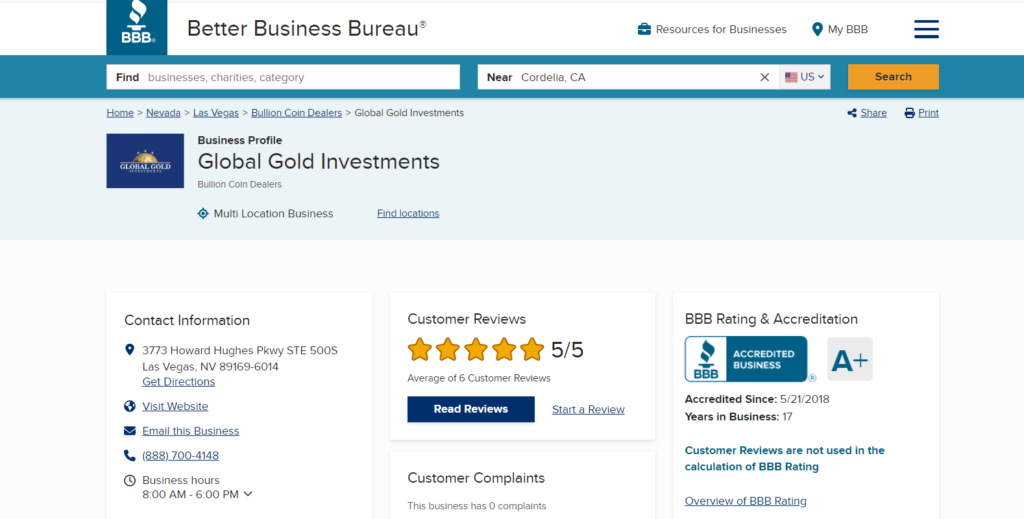Click the Read Reviews button
1024x519 pixels.
(471, 409)
